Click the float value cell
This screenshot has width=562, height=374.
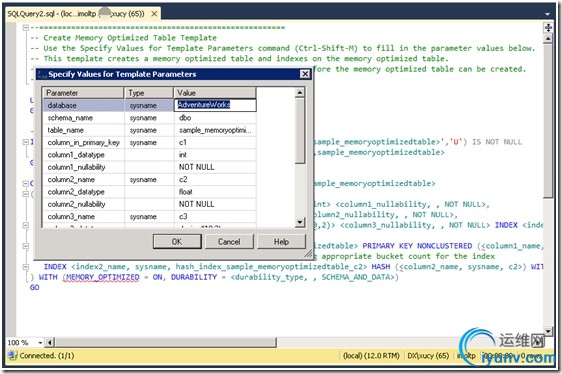coord(215,192)
